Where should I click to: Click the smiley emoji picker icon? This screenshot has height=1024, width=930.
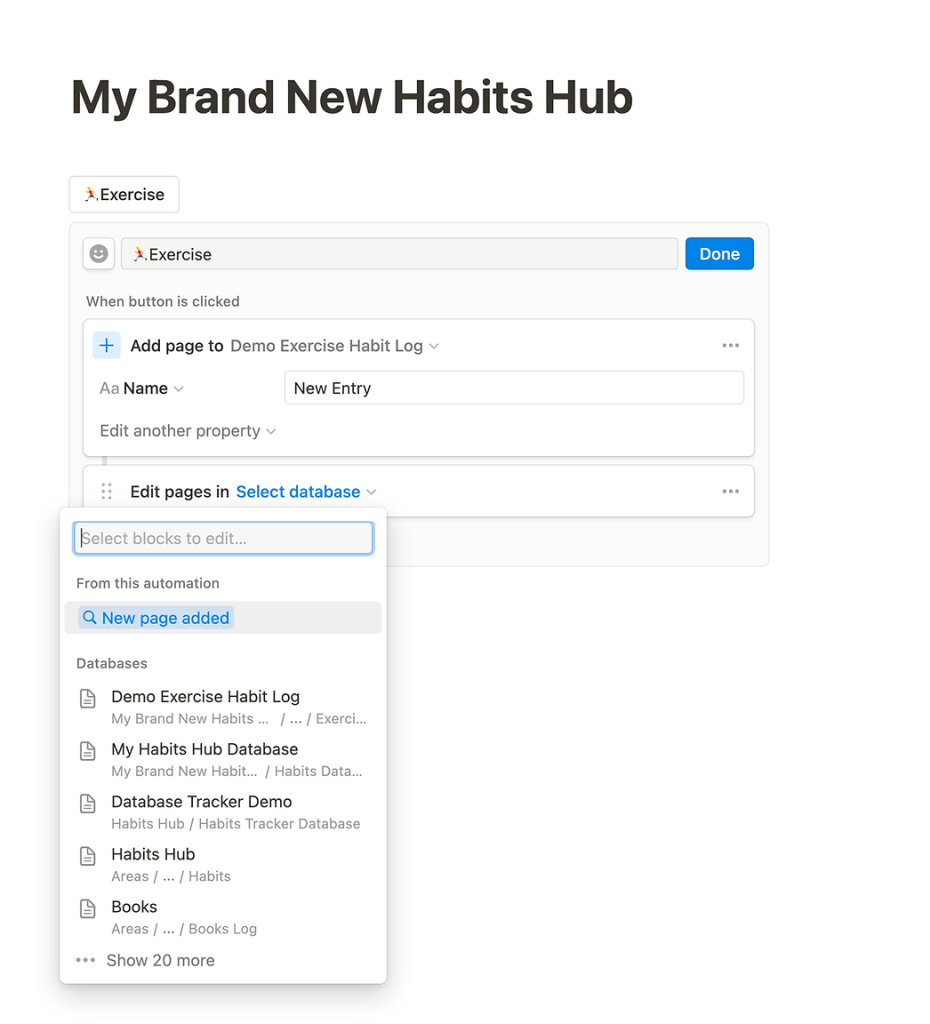coord(97,253)
